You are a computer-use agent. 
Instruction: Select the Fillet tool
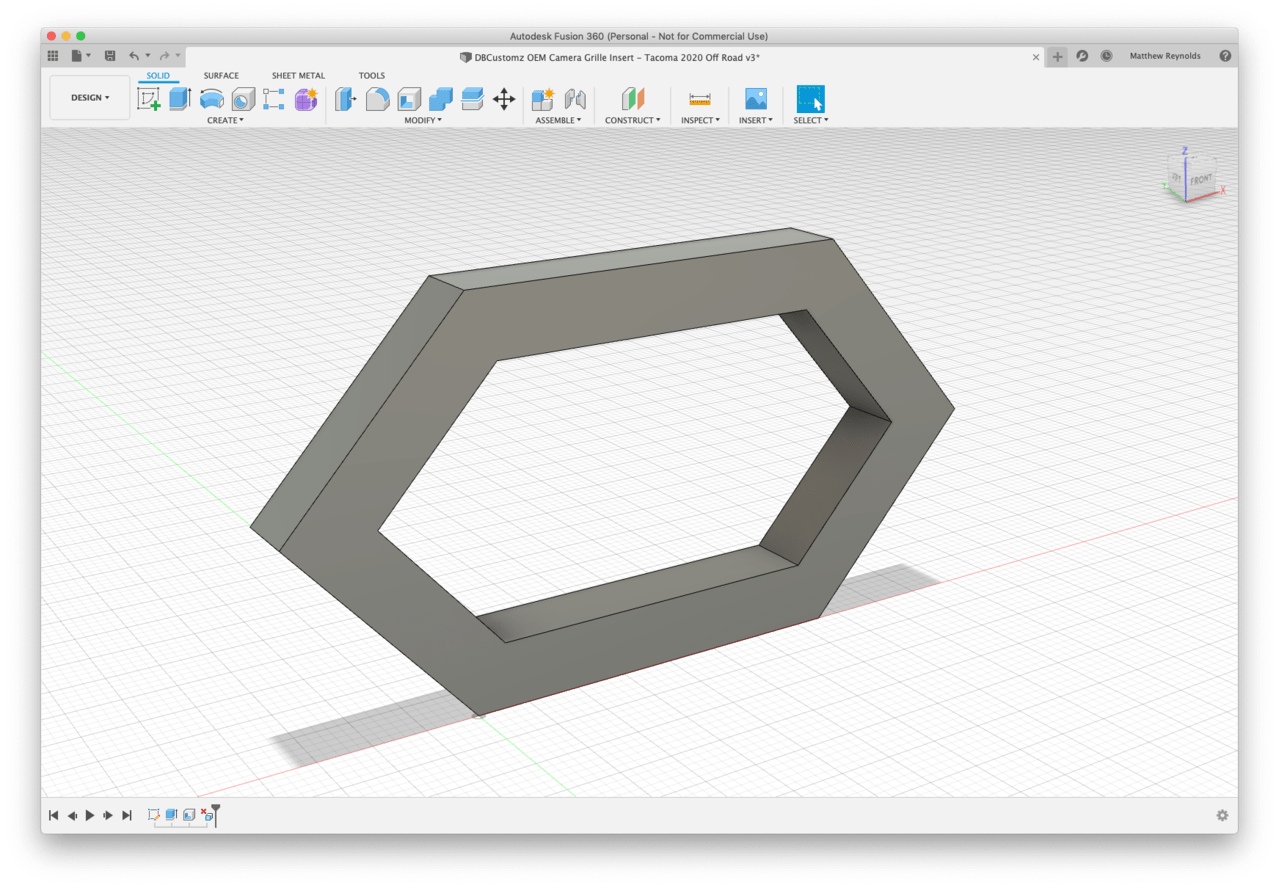pyautogui.click(x=377, y=99)
